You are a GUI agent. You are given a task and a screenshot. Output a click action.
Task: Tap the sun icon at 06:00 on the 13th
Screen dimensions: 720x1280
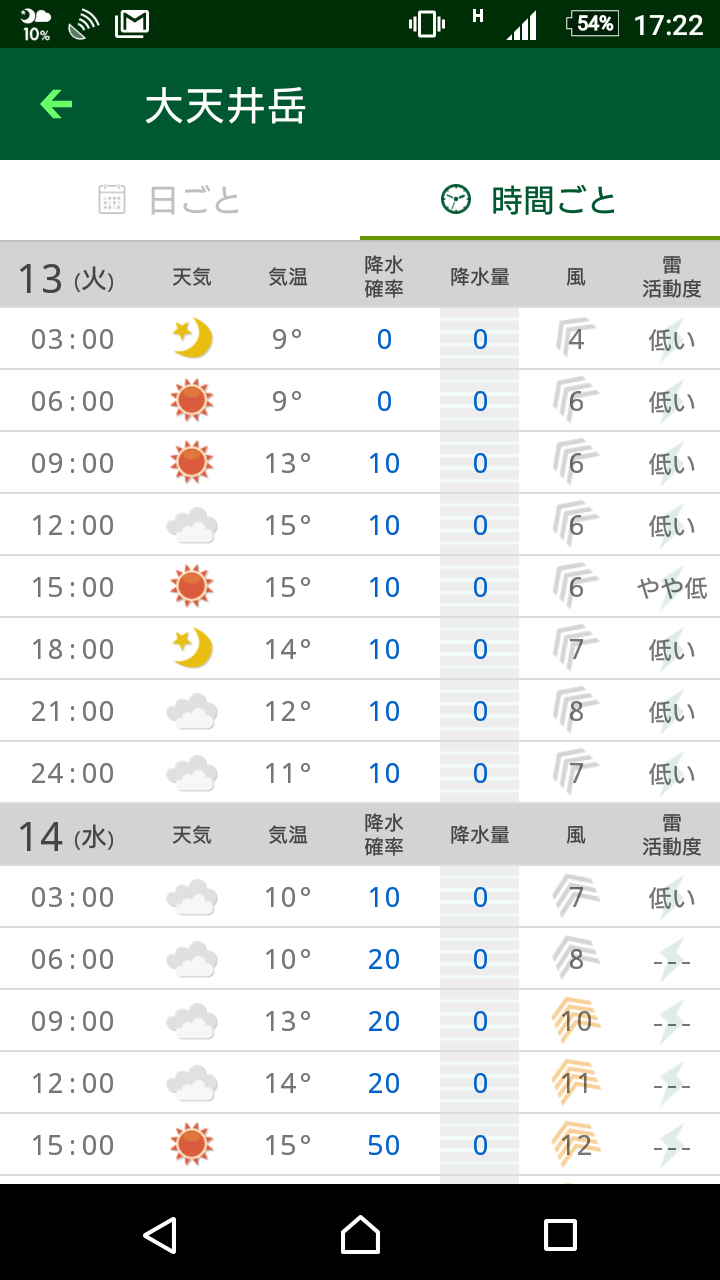pyautogui.click(x=192, y=401)
